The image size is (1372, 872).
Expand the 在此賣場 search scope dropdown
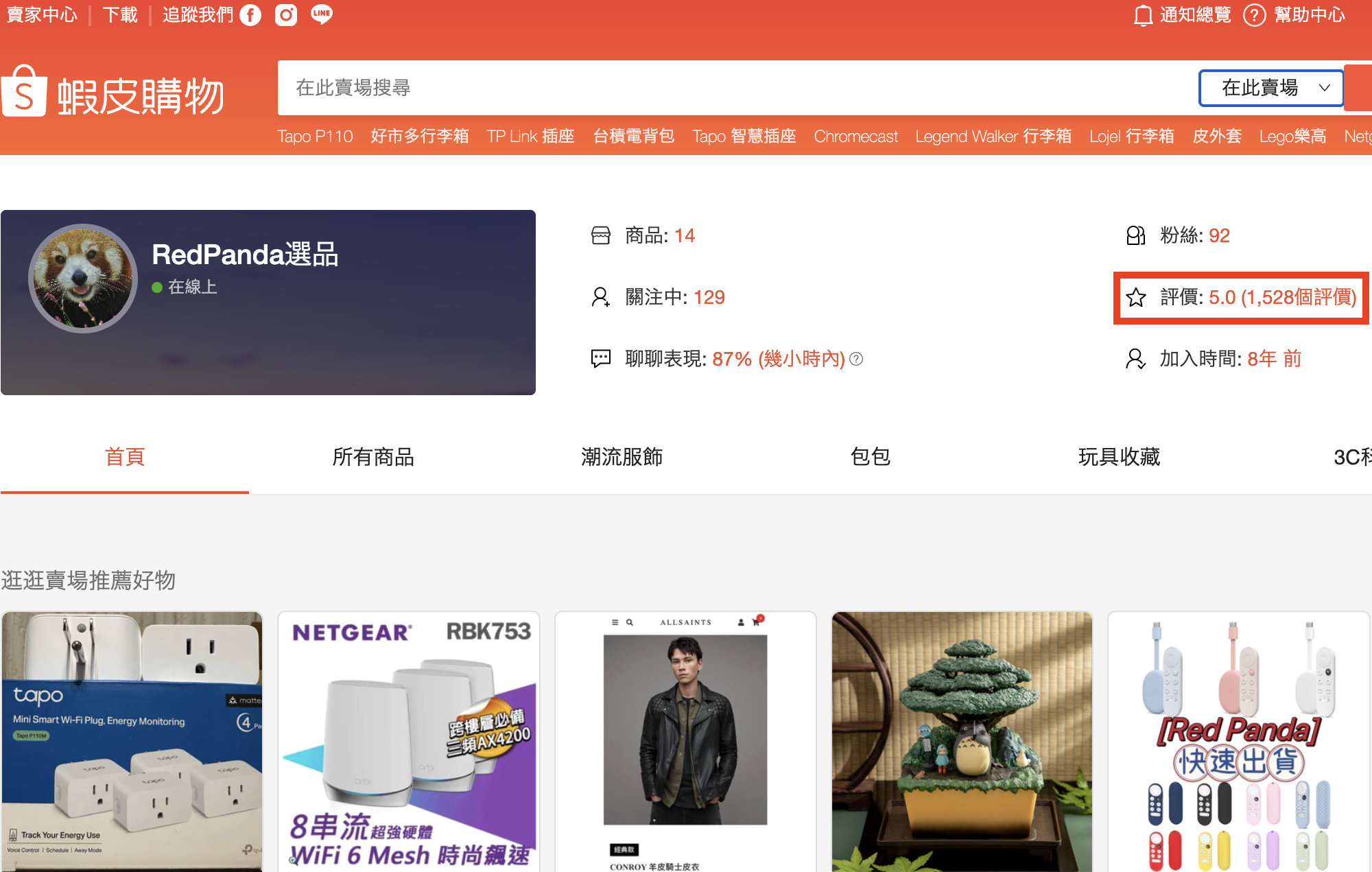(x=1270, y=88)
